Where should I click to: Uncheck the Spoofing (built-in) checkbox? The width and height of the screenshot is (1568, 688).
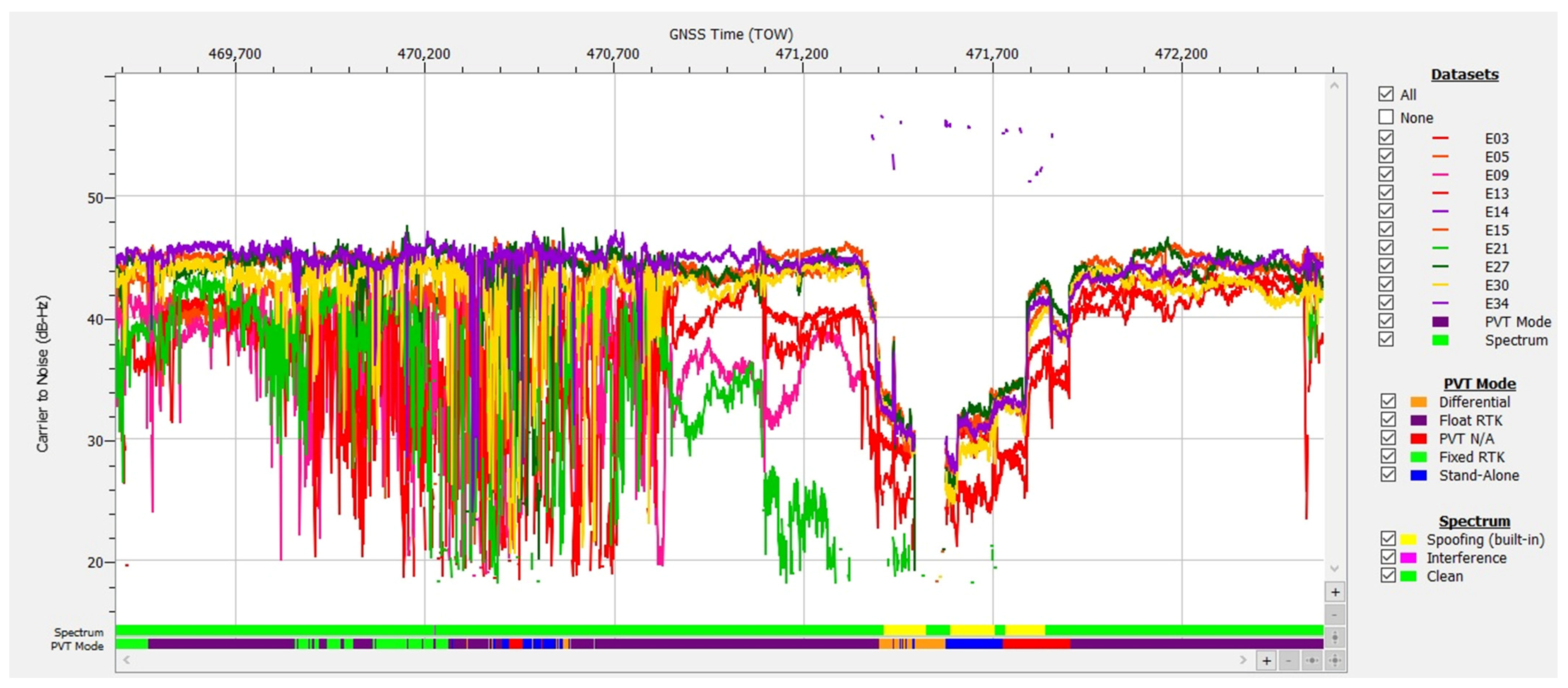(x=1388, y=539)
